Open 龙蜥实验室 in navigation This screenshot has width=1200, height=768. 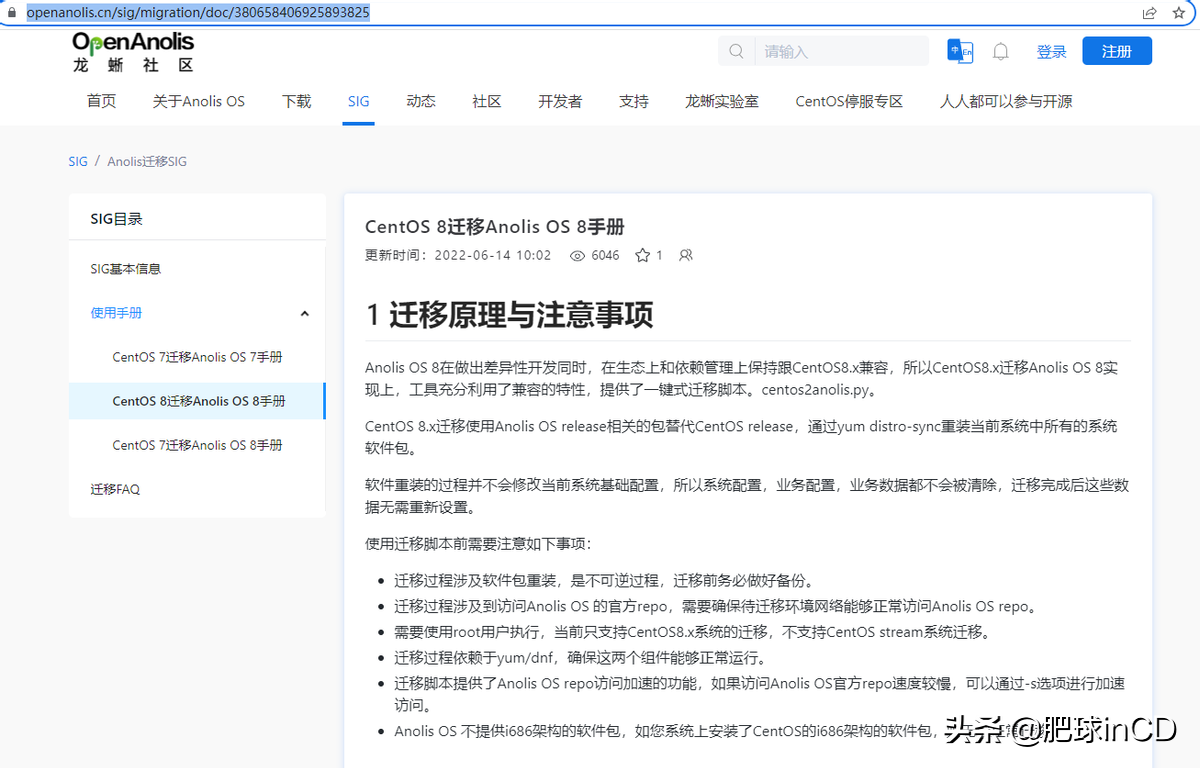click(x=722, y=101)
